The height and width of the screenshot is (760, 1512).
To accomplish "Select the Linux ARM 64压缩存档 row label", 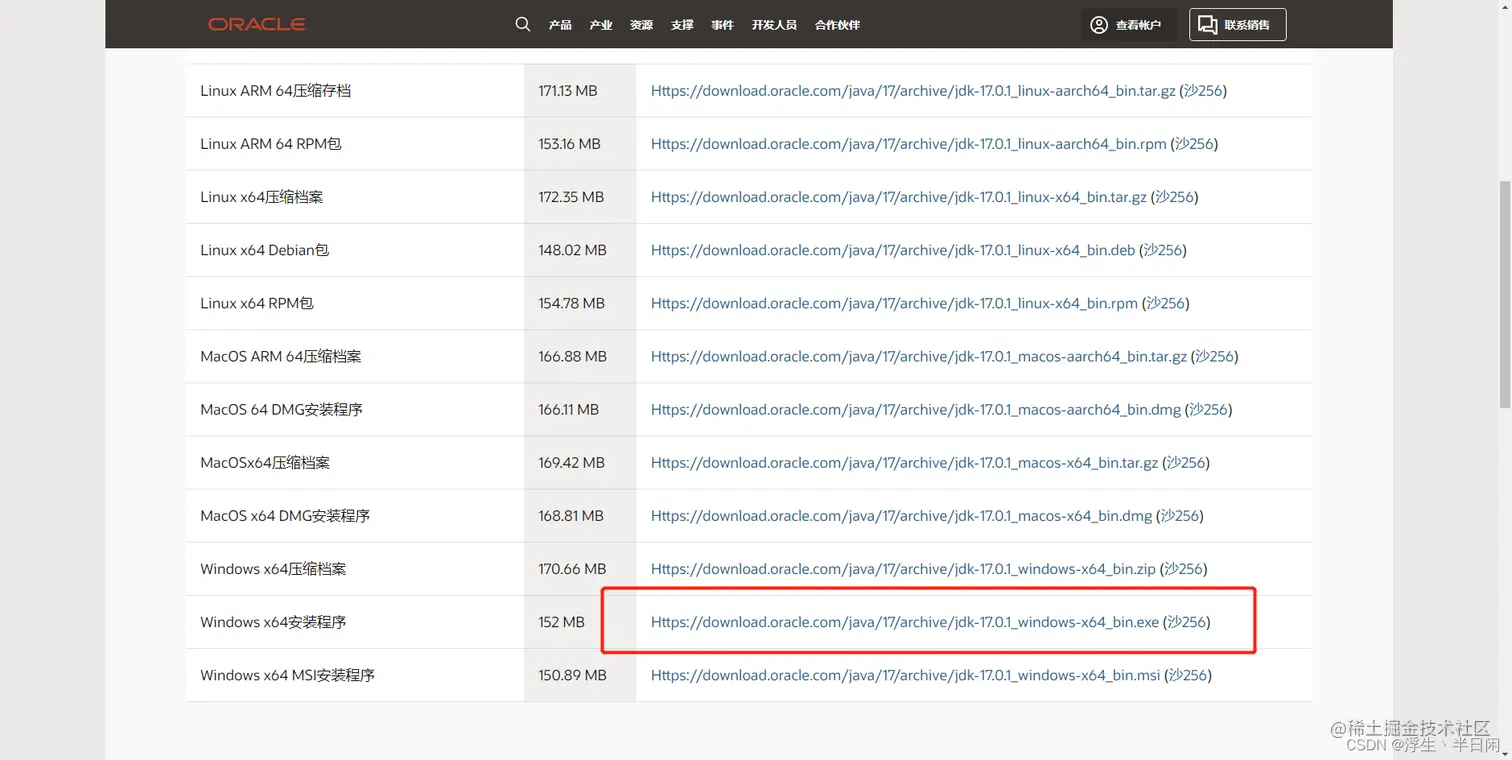I will (276, 91).
